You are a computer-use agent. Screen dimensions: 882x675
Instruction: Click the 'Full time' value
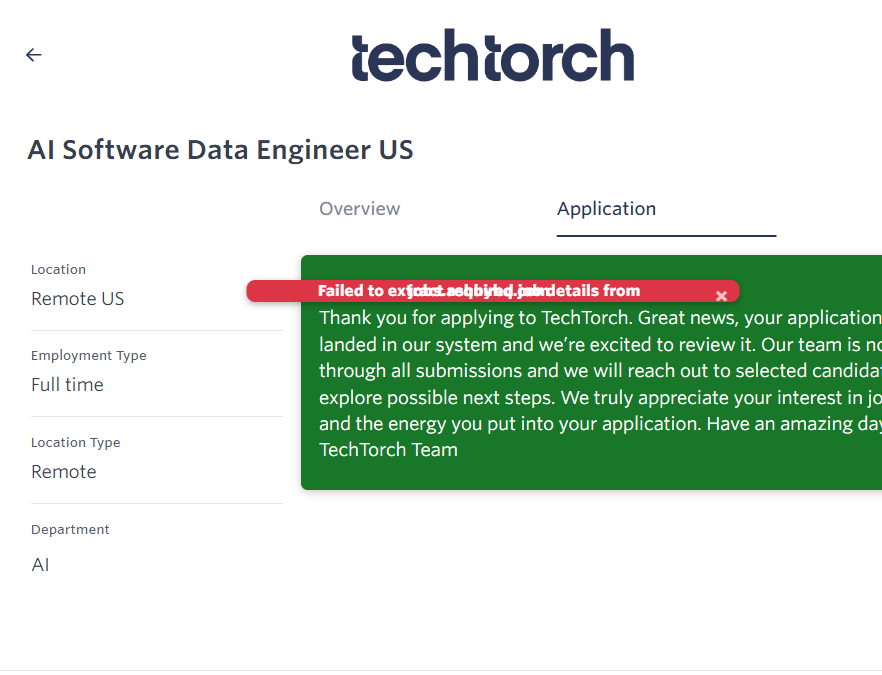tap(67, 385)
